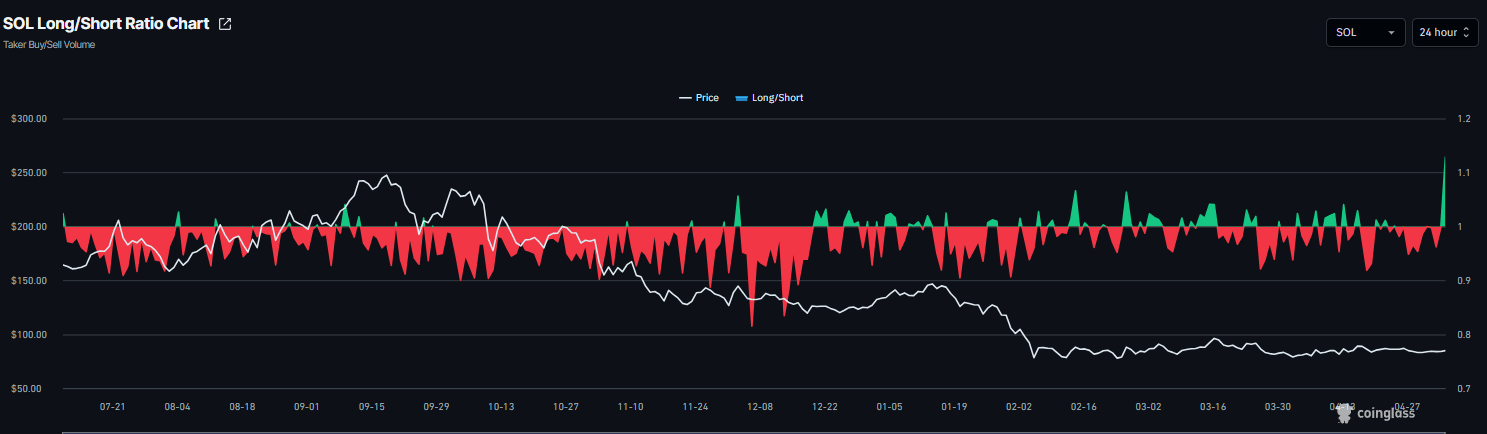Select the 07-21 date on the x-axis
Viewport: 1487px width, 434px height.
112,407
